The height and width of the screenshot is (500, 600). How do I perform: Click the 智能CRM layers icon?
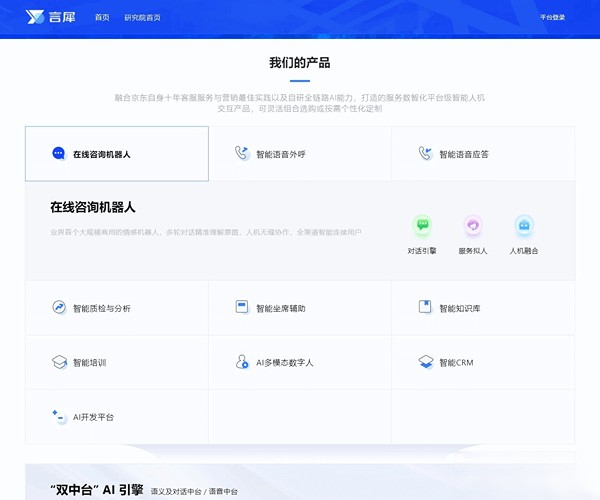(425, 362)
